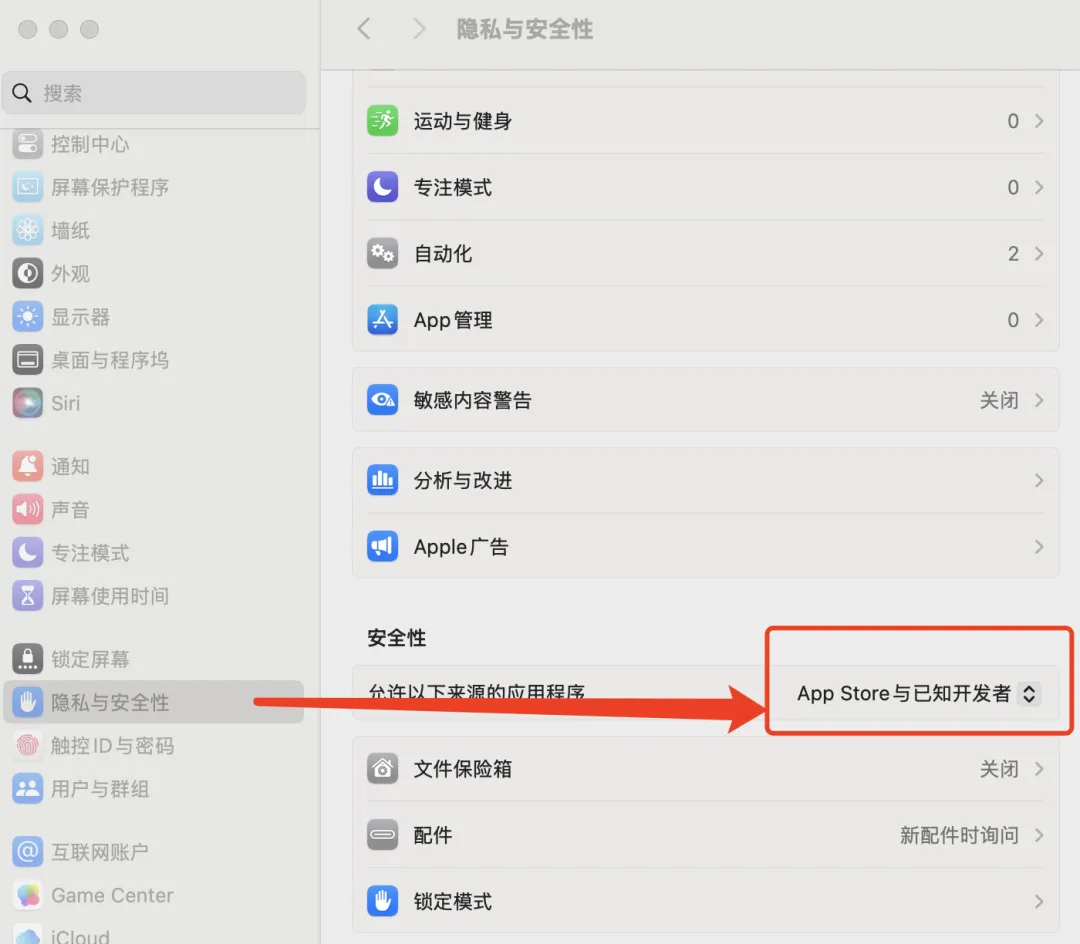
Task: Open Screen Time (屏幕使用时间) hourglass icon
Action: 28,596
